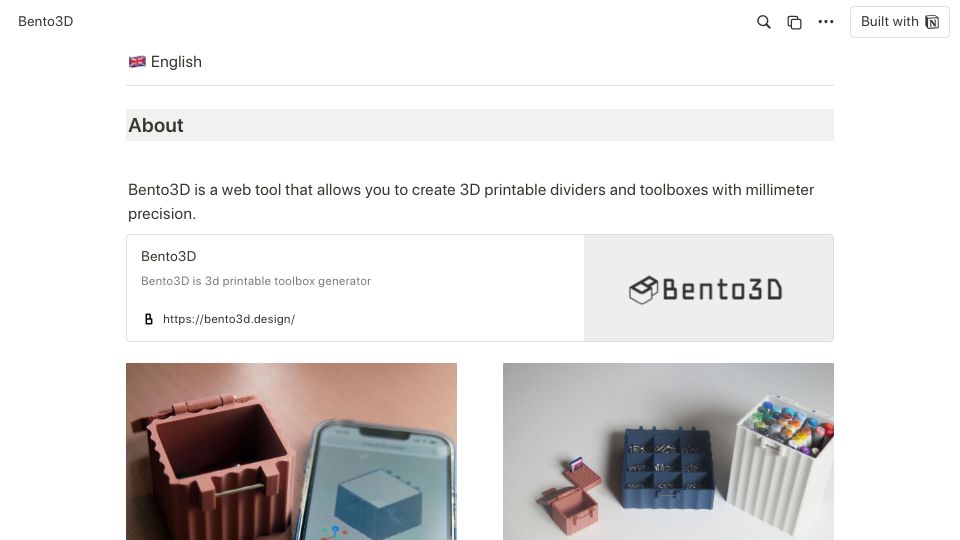Image resolution: width=960 pixels, height=540 pixels.
Task: Click the Built with Notion button
Action: coord(899,22)
